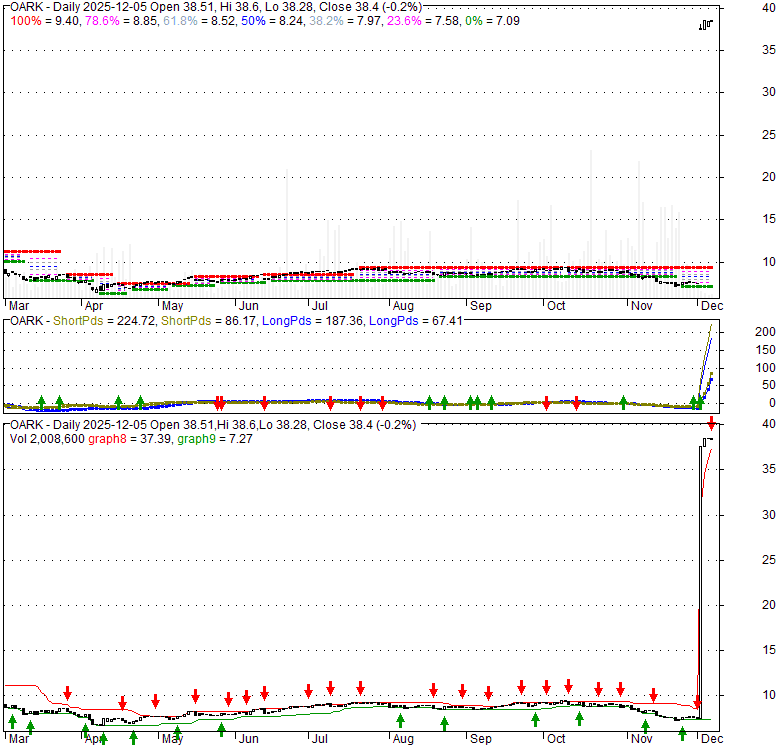
Task: Click the 20 price label on bottom panel axis
Action: tap(769, 605)
